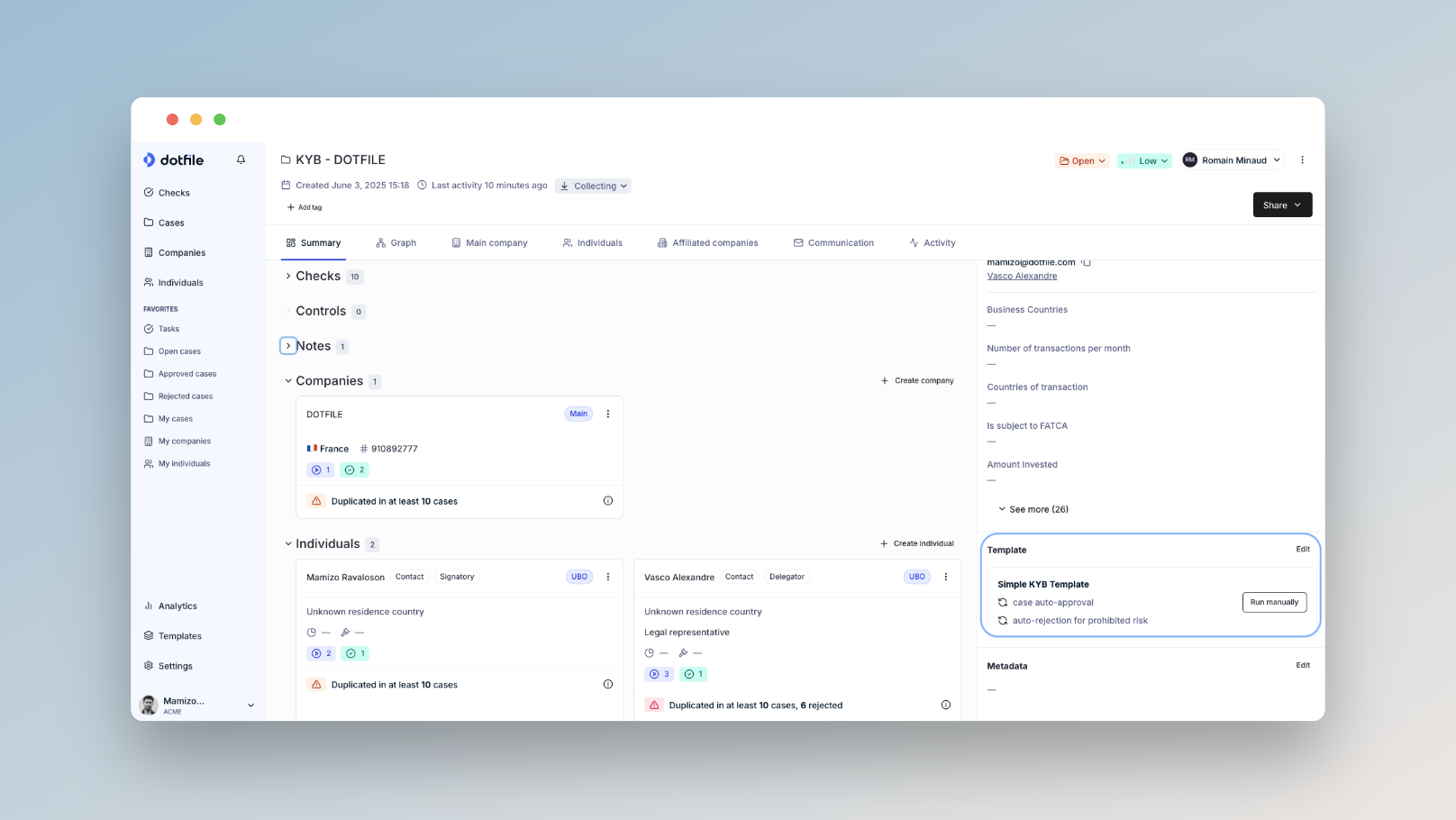Edit the Template section
Image resolution: width=1456 pixels, height=820 pixels.
click(1303, 549)
